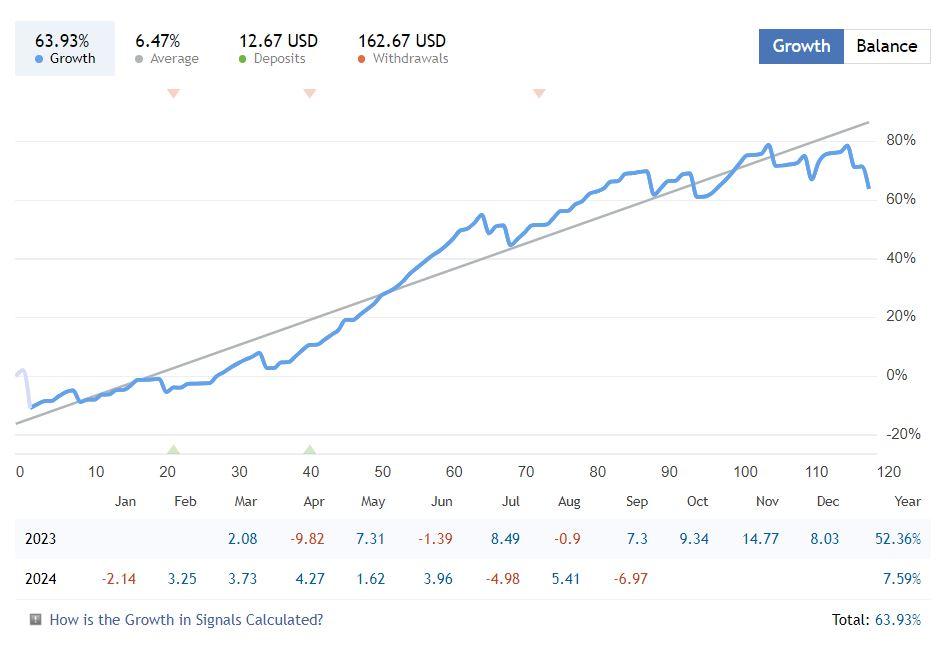Toggle the 12.67 USD Deposits legend

(278, 49)
